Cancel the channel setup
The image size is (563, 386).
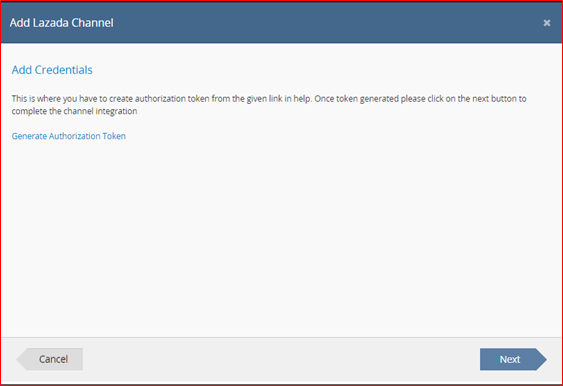(x=50, y=359)
